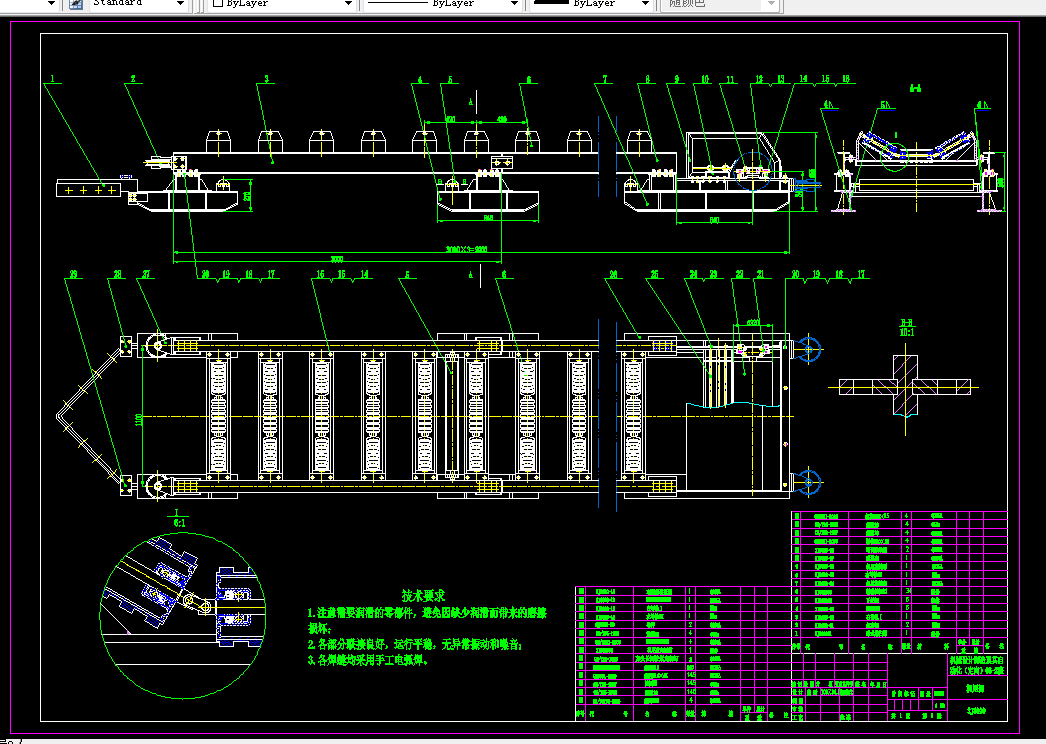This screenshot has width=1046, height=744.
Task: Select the 1100 vertical dimension text
Action: pyautogui.click(x=139, y=420)
